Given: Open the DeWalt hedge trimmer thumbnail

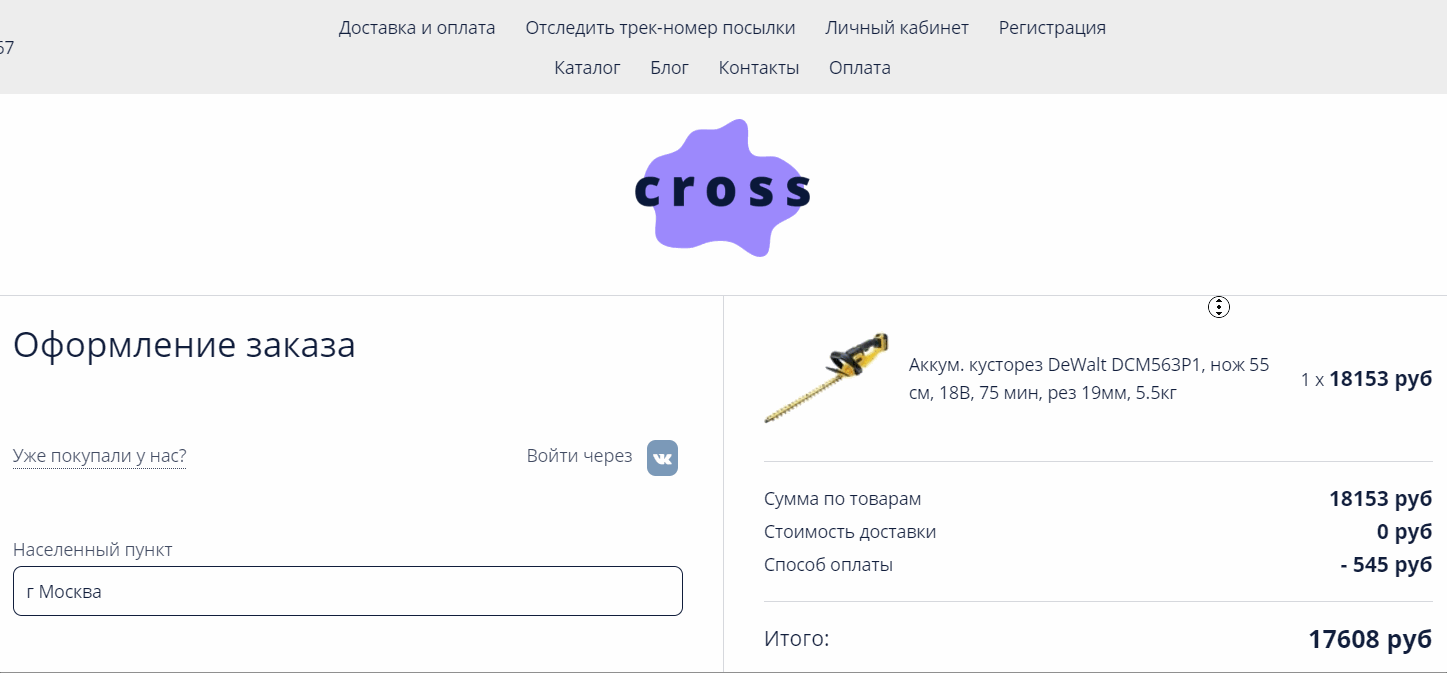Looking at the screenshot, I should coord(827,378).
